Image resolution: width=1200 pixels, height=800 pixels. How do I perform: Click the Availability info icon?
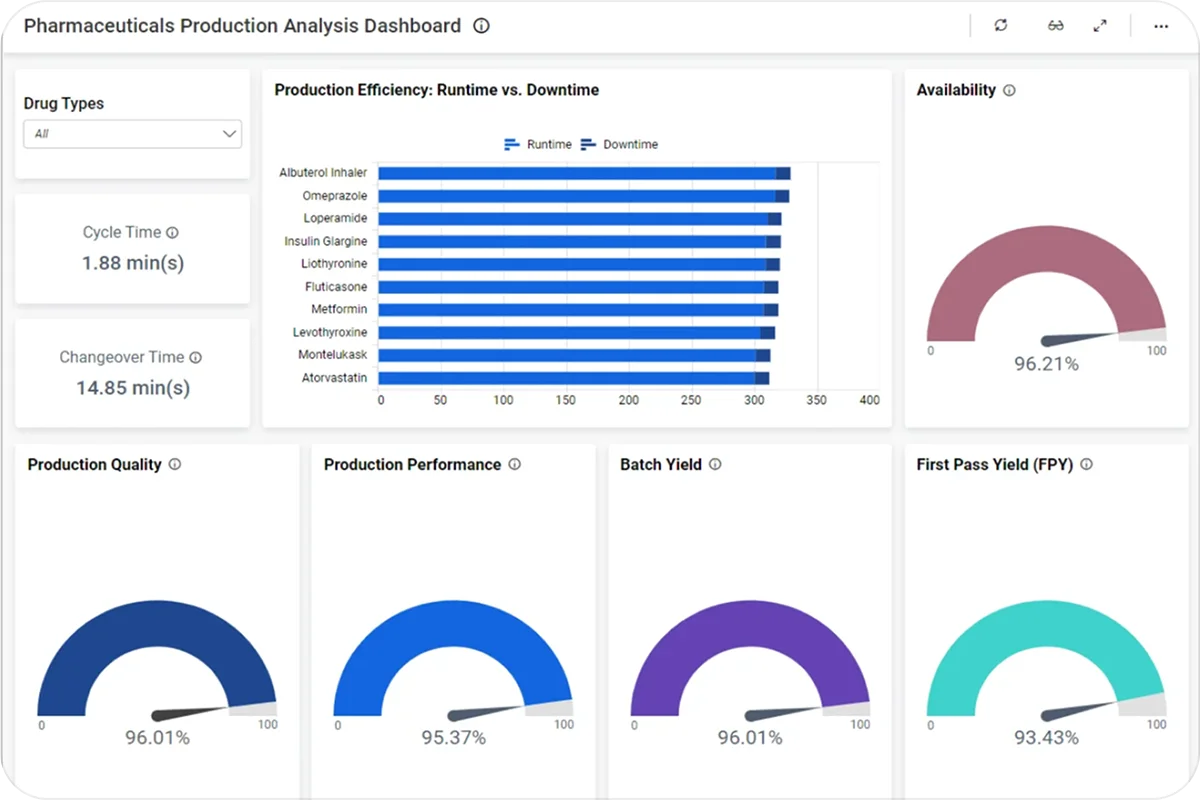1009,90
